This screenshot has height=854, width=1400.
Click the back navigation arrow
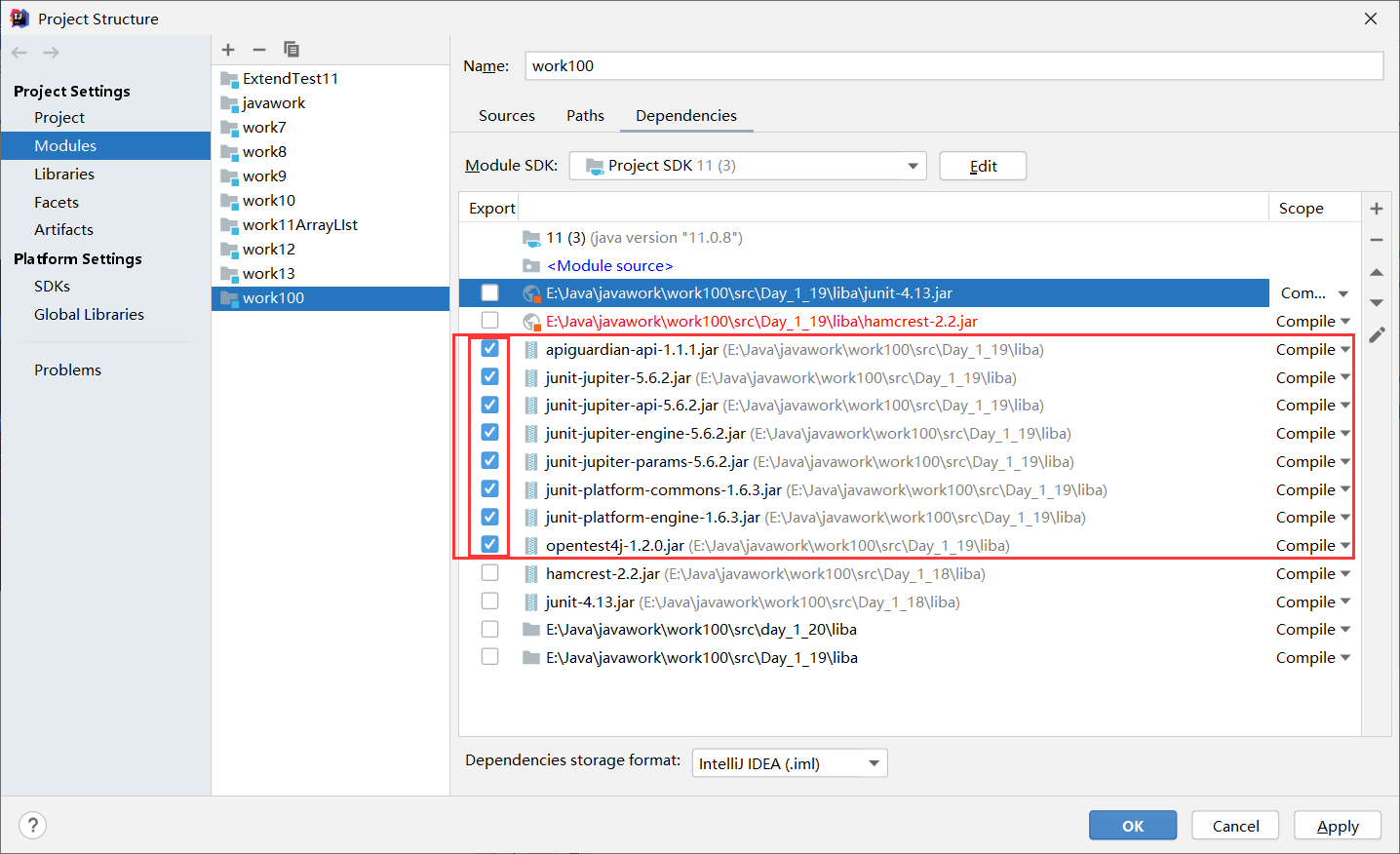(x=19, y=53)
